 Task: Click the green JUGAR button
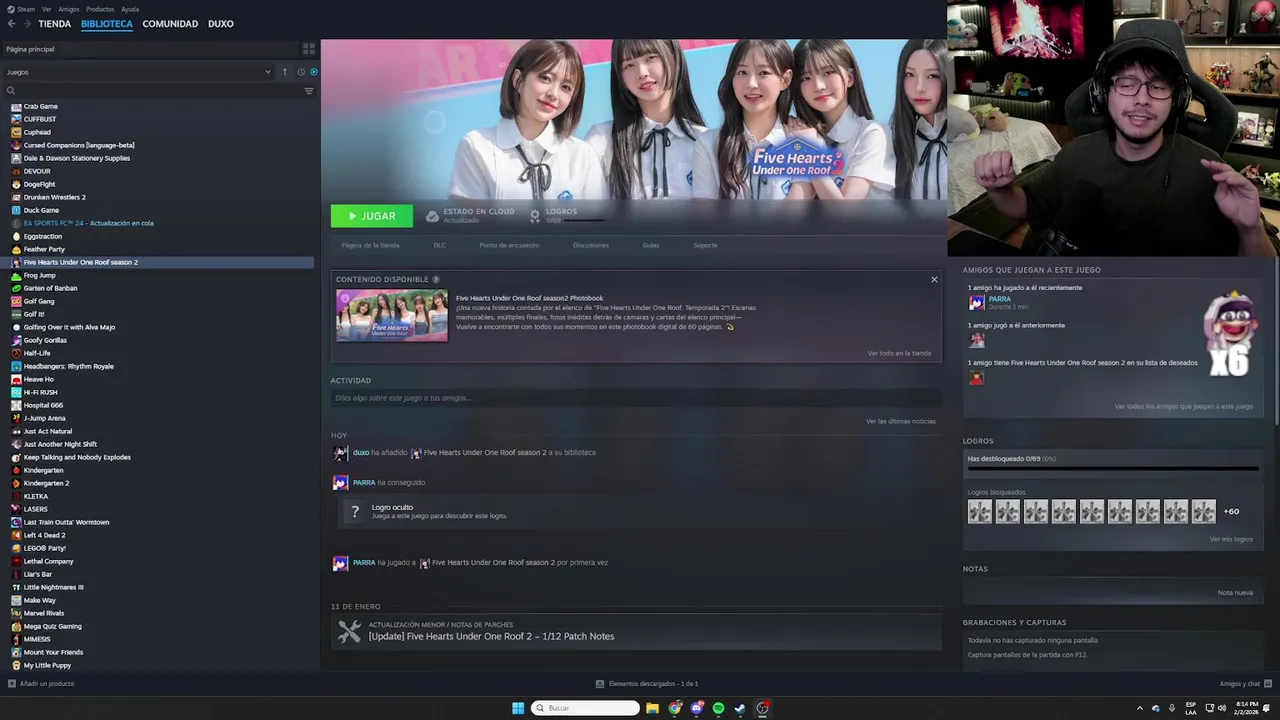371,216
